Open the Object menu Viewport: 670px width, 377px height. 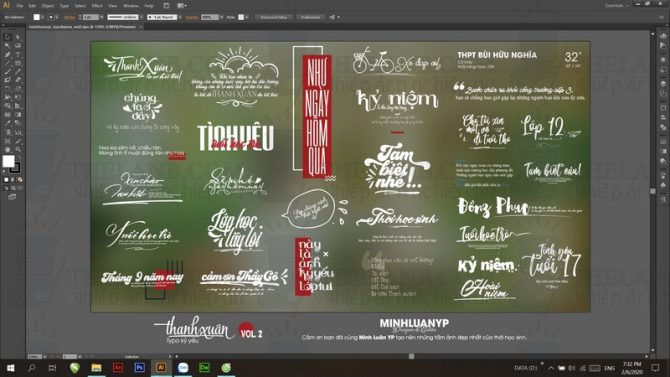click(x=48, y=6)
